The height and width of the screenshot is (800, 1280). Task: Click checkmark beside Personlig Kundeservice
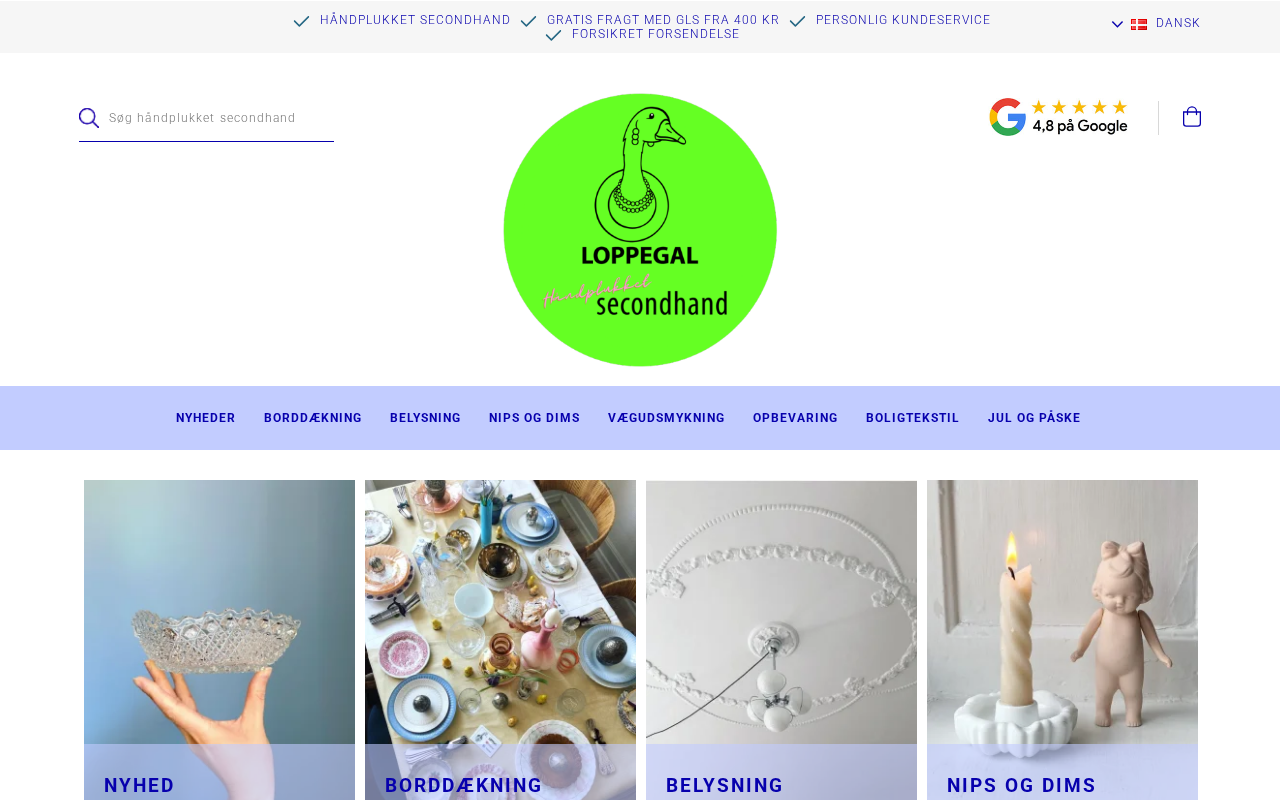797,21
